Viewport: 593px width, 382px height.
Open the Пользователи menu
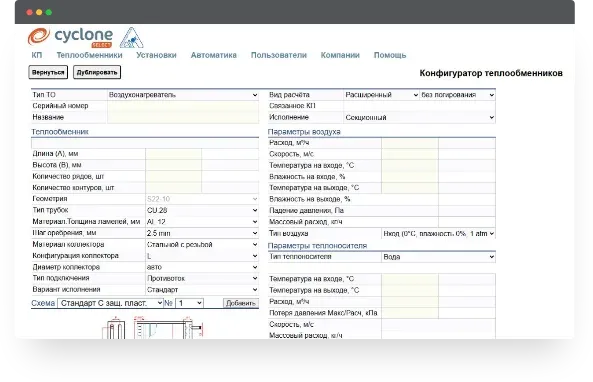(279, 55)
